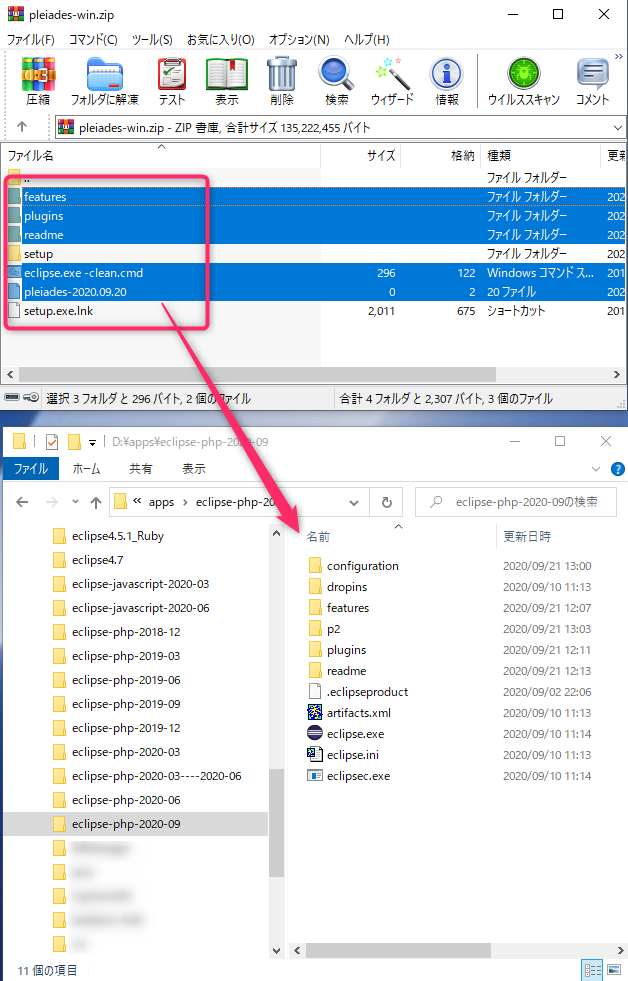Sort WinRAR list by ファイル名 column

161,156
